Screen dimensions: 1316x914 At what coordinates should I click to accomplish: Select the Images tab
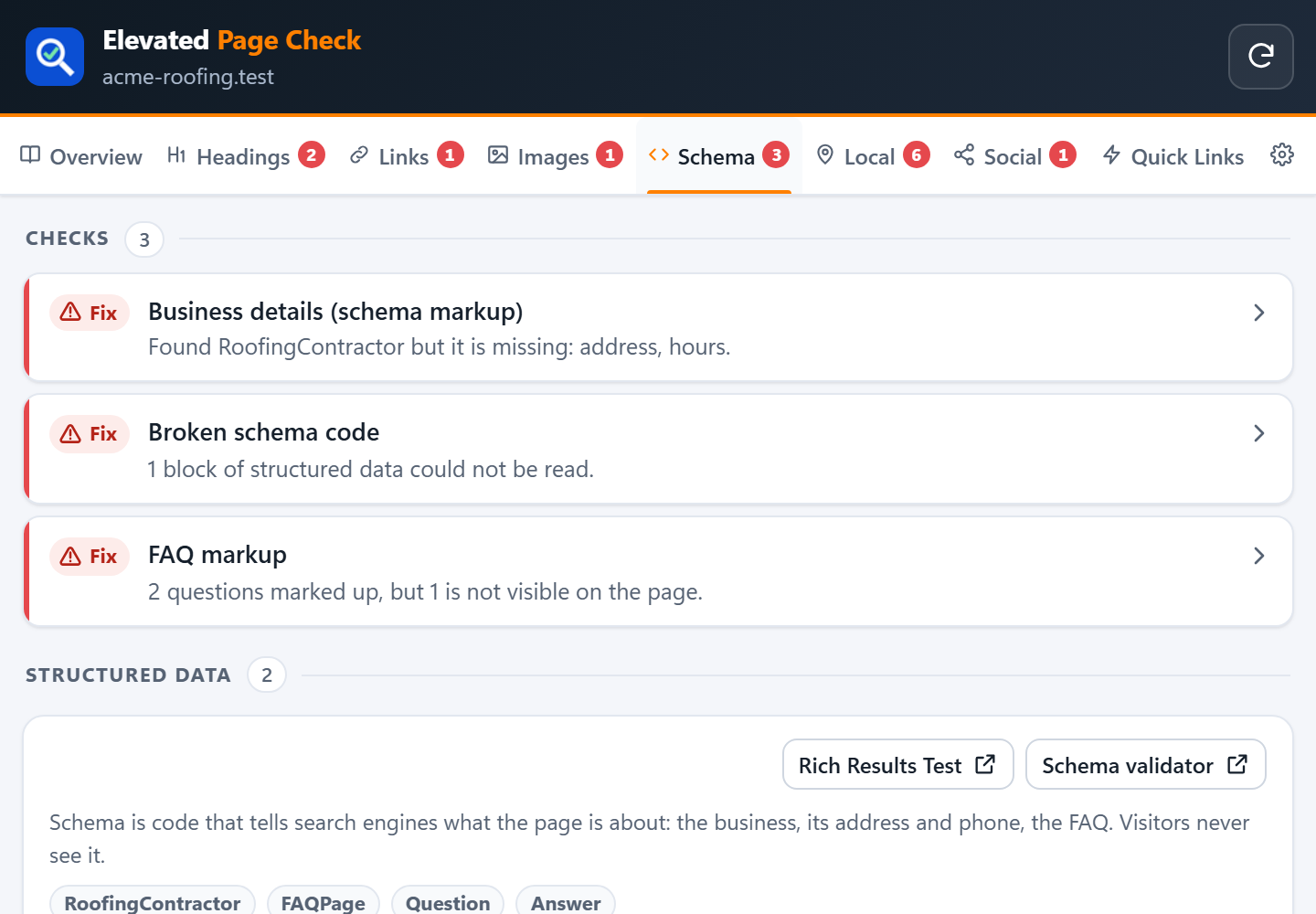pyautogui.click(x=555, y=156)
